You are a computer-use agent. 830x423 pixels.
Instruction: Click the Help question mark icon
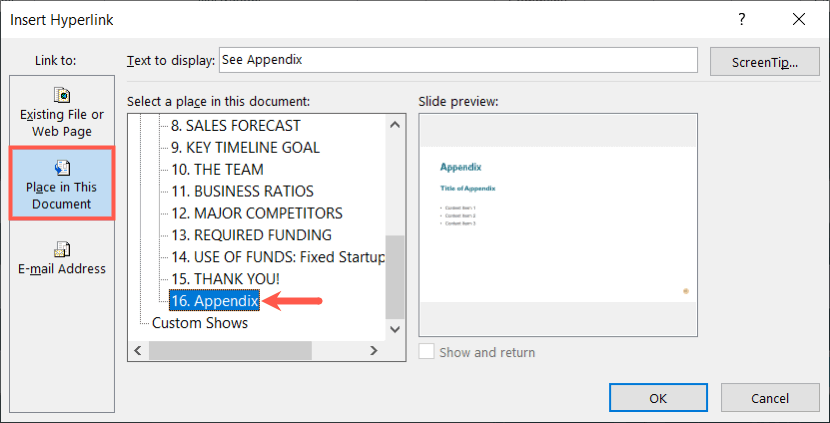click(741, 19)
